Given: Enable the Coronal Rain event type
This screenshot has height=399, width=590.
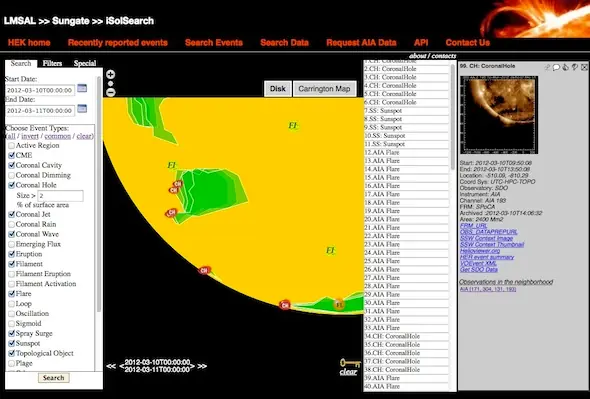Looking at the screenshot, I should click(12, 224).
